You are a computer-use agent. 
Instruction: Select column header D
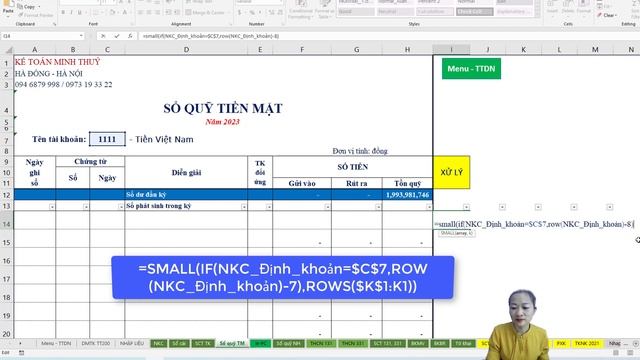[x=186, y=50]
